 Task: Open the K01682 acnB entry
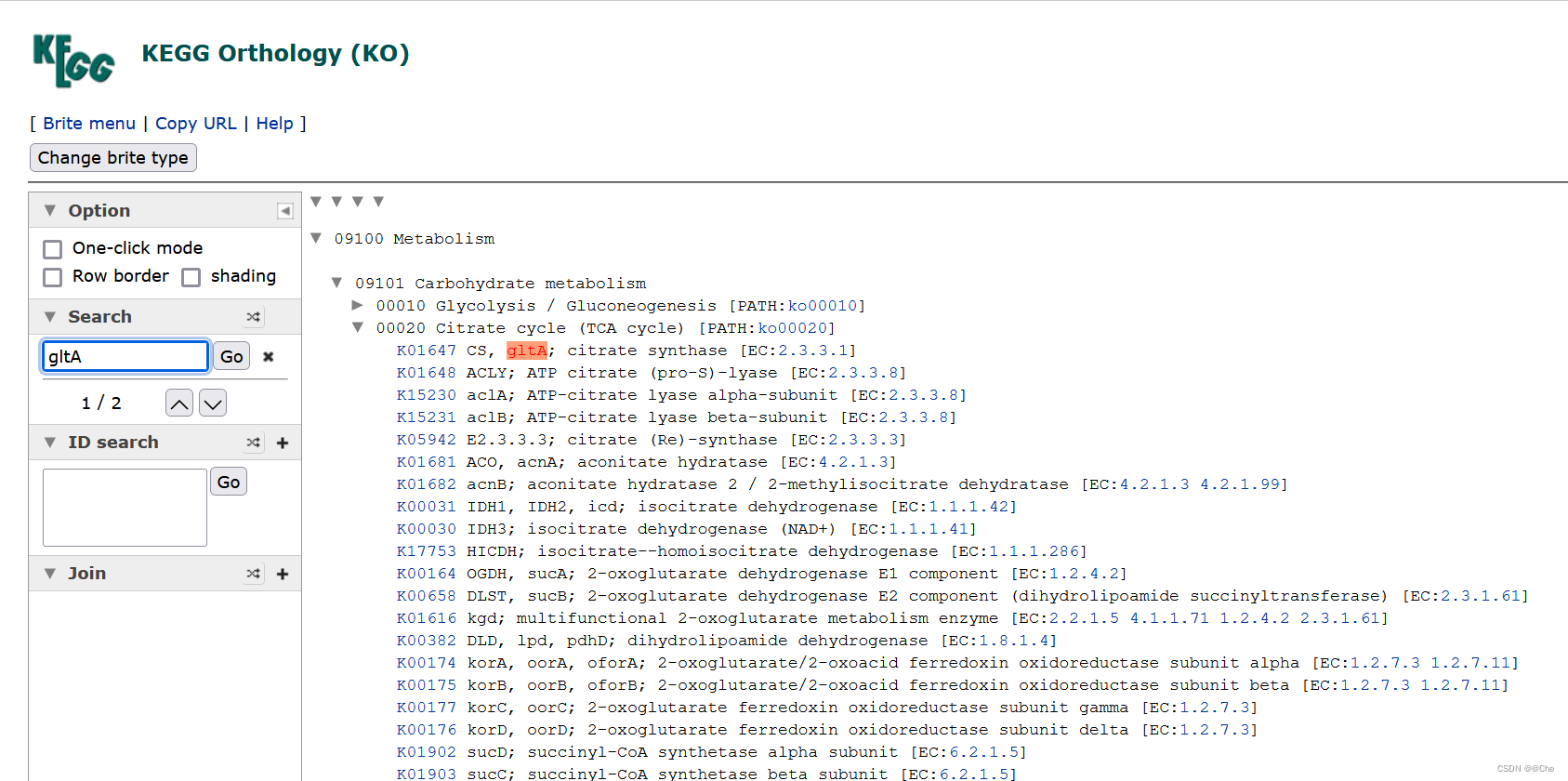tap(427, 484)
